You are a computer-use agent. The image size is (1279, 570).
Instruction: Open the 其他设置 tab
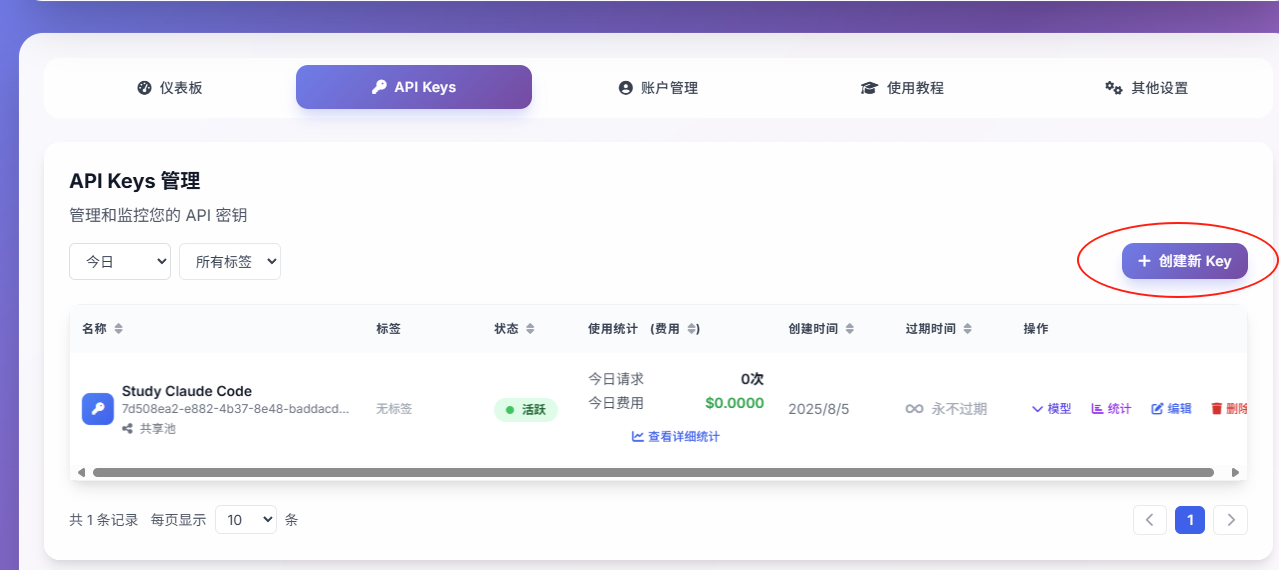[1146, 88]
